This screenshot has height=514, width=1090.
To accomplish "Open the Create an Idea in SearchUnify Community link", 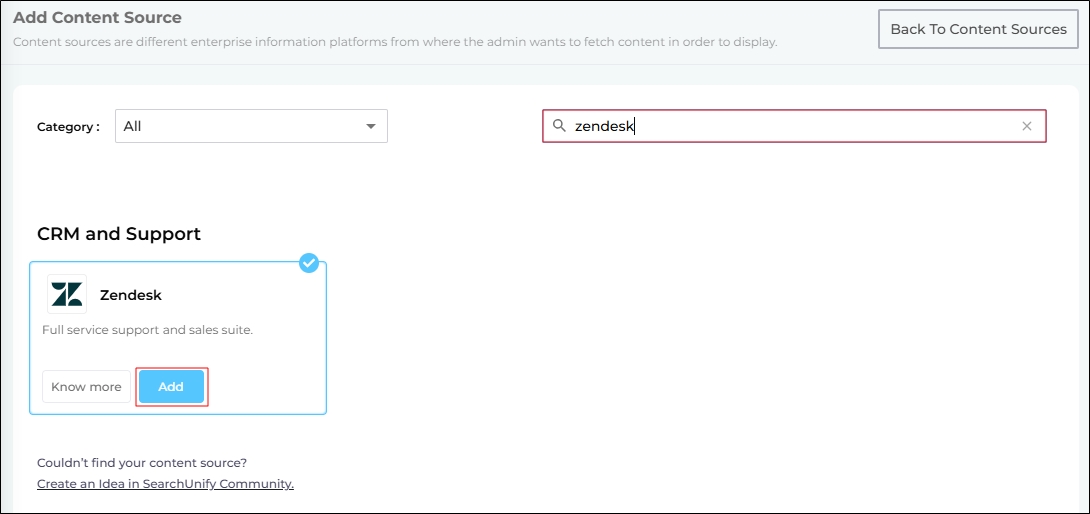I will coord(165,484).
